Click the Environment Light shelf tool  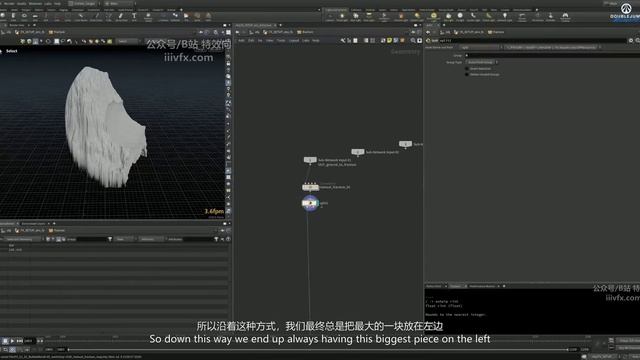(433, 17)
